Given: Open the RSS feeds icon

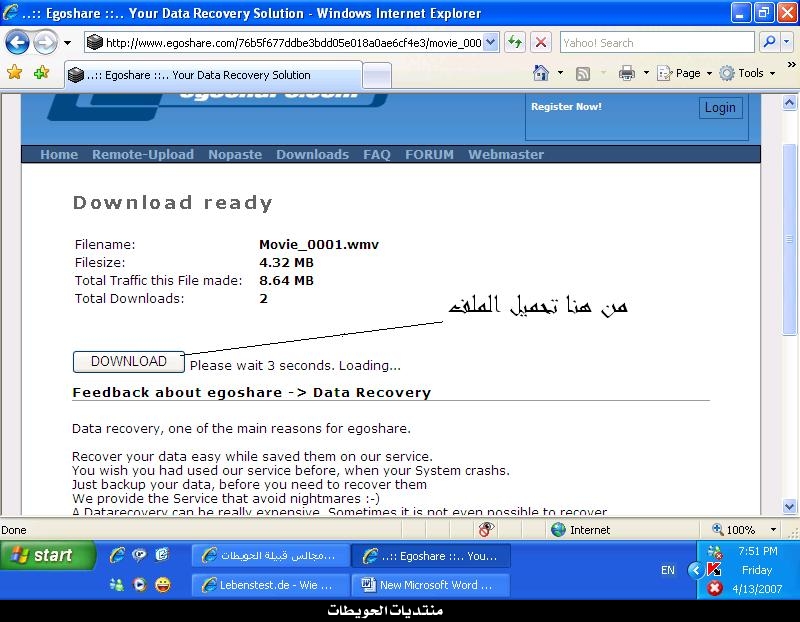Looking at the screenshot, I should [583, 73].
